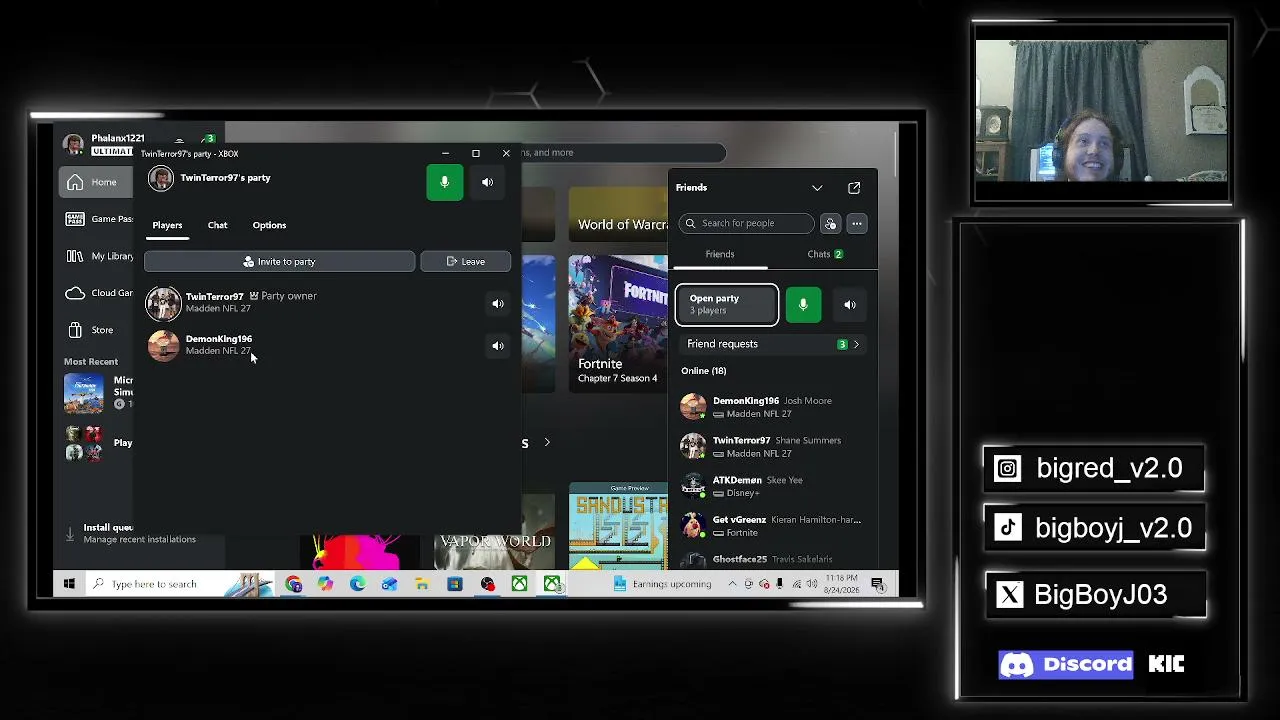Select the Players tab in party window
This screenshot has height=720, width=1280.
point(167,225)
